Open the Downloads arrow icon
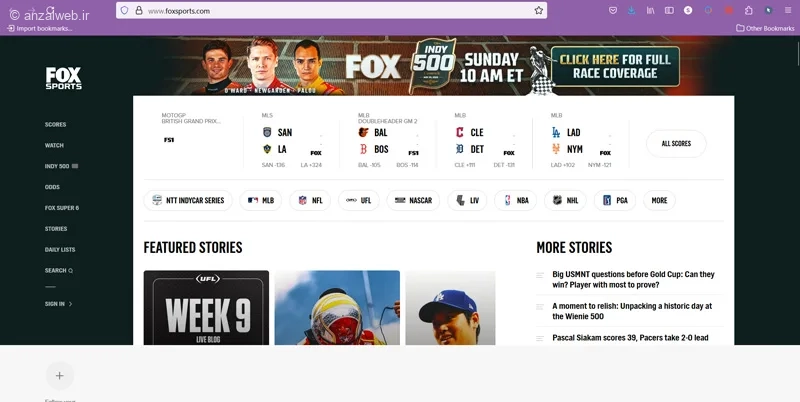Image resolution: width=800 pixels, height=402 pixels. coord(632,10)
